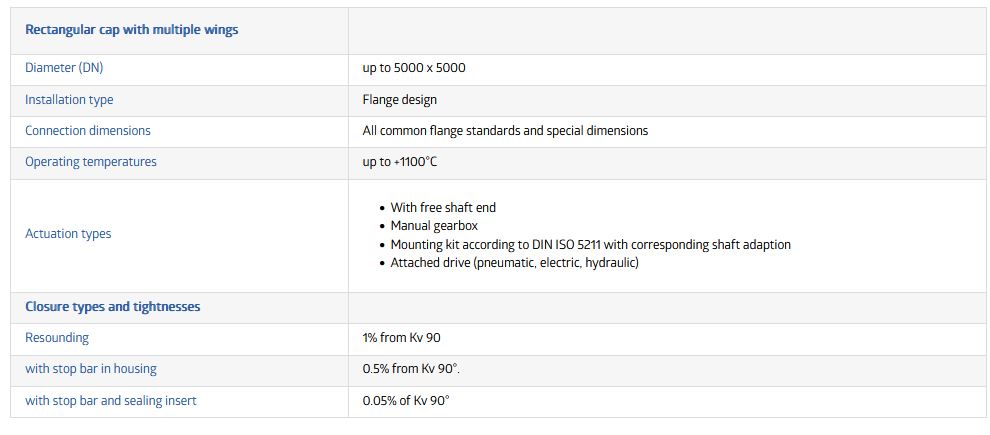Select the 'Operating temperatures' label
This screenshot has height=435, width=990.
tap(91, 162)
